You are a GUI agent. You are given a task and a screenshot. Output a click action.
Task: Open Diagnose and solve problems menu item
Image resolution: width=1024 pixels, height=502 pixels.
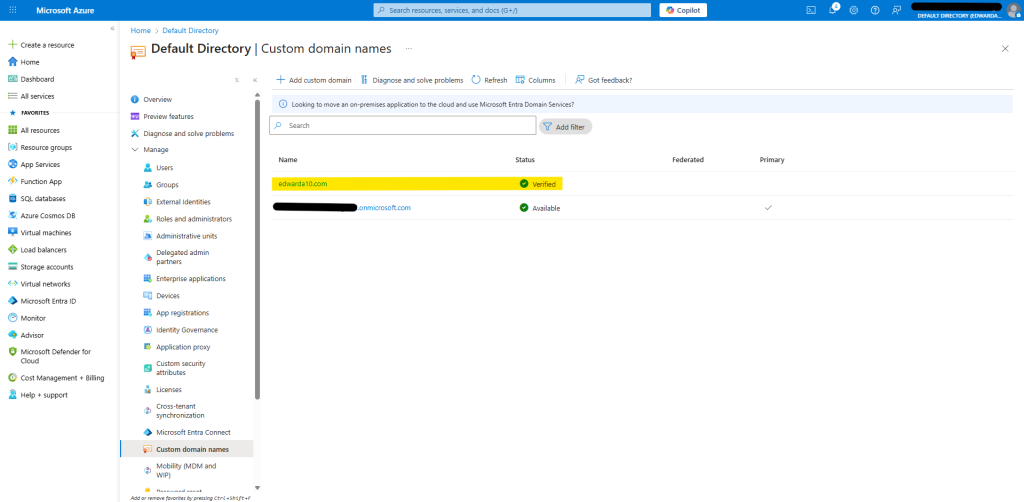[x=182, y=133]
